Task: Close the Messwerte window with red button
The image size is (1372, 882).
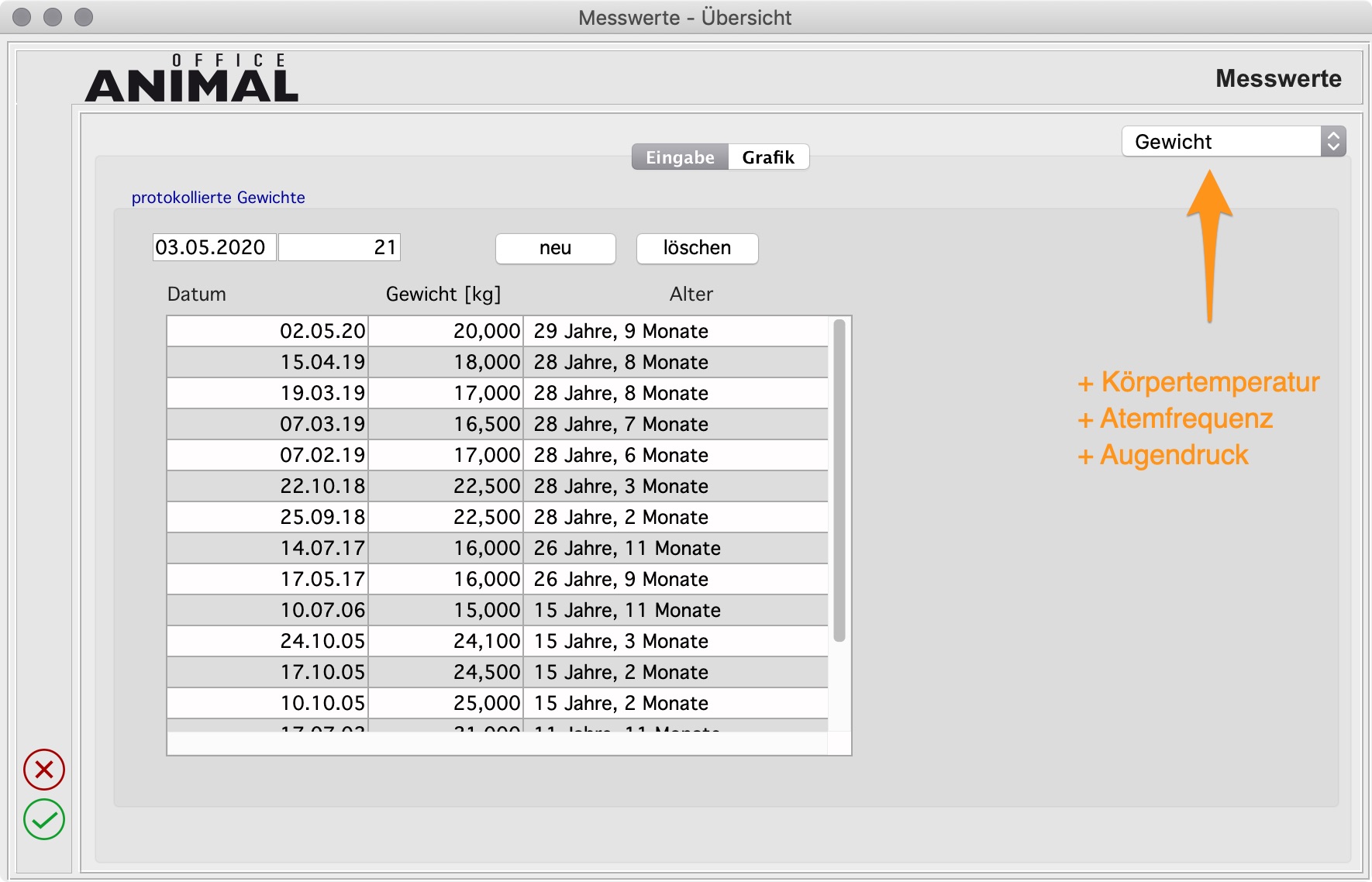Action: click(x=22, y=17)
